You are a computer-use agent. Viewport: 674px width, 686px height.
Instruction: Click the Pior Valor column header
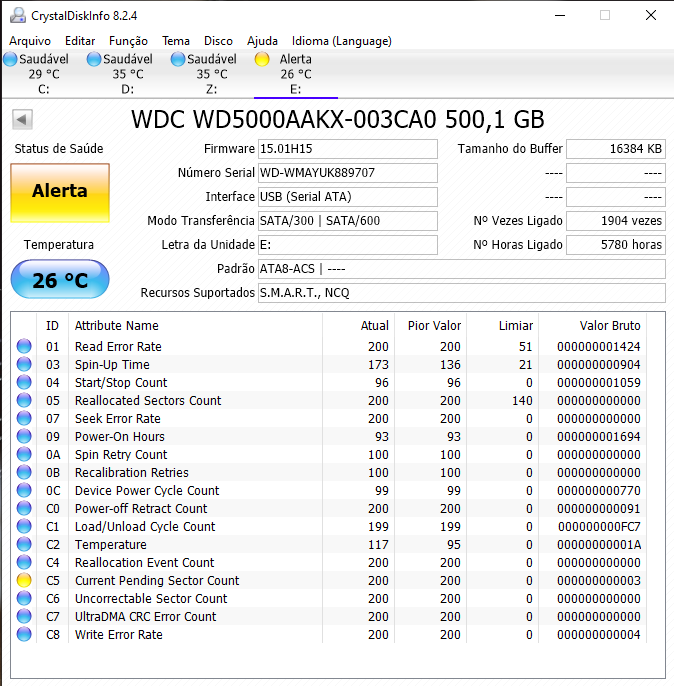click(434, 326)
